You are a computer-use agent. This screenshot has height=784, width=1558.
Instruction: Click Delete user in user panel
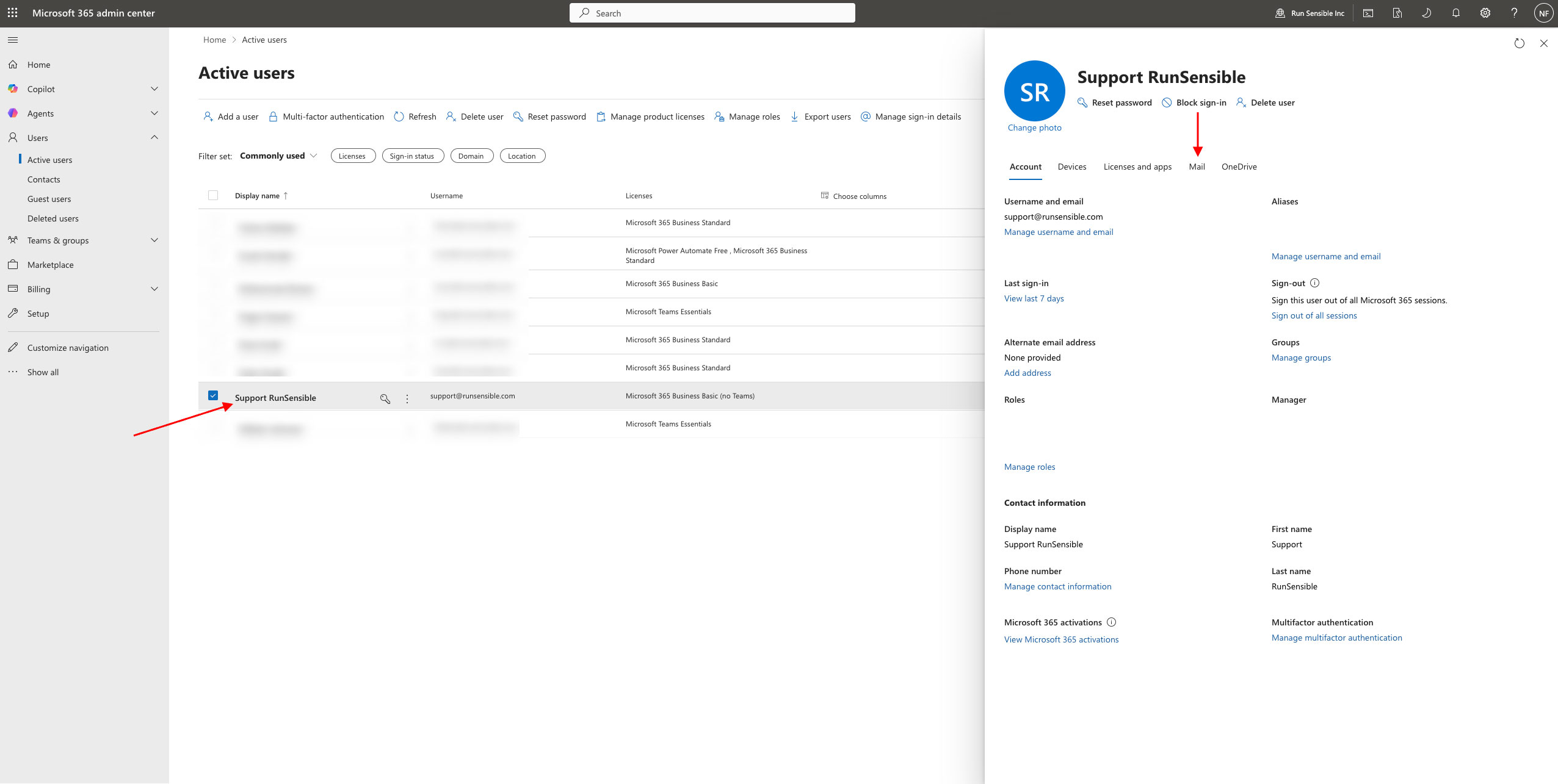1266,102
